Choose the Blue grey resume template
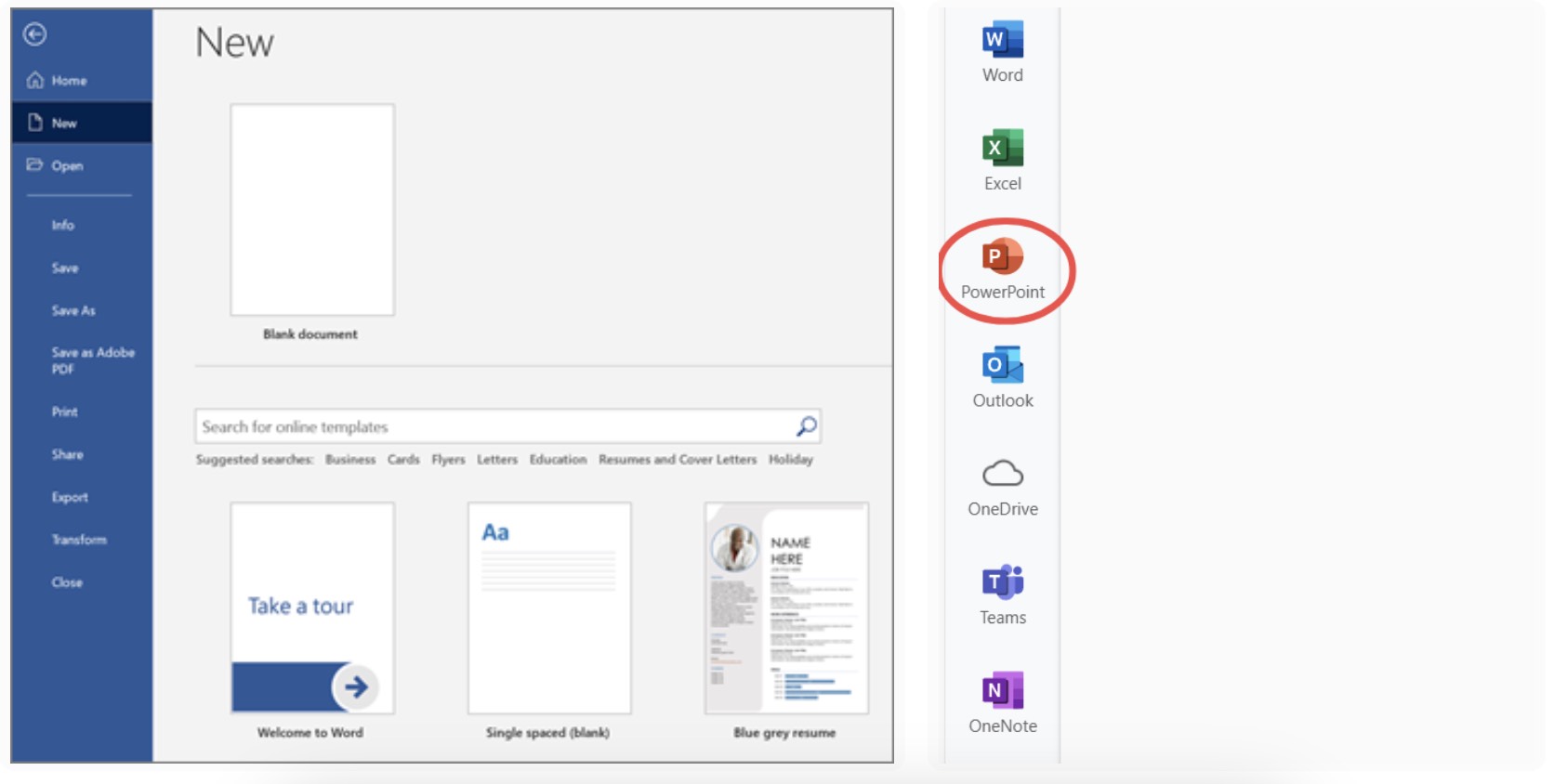Screen dimensions: 1554x784 click(x=786, y=621)
